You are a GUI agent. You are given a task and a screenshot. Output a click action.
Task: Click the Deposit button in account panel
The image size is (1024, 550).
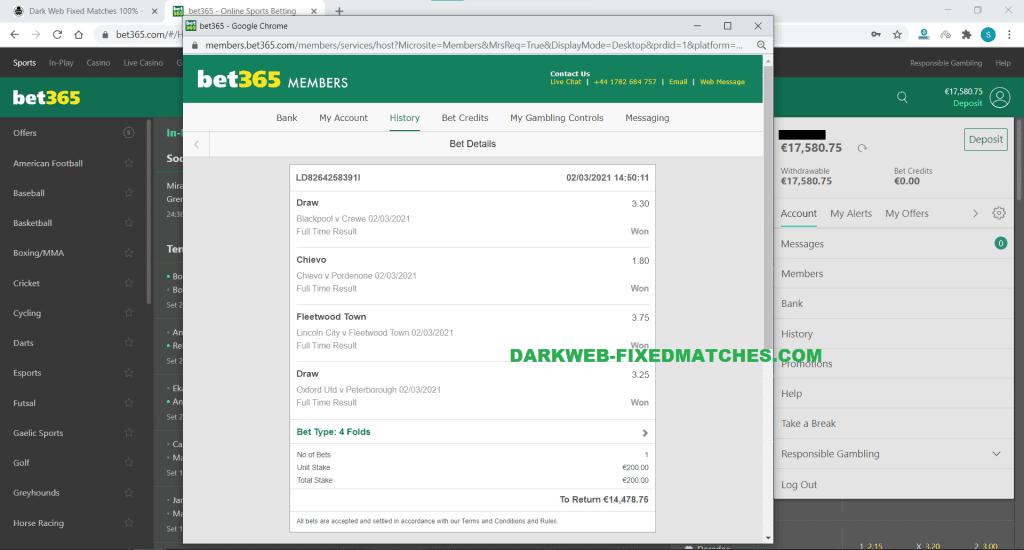(985, 139)
